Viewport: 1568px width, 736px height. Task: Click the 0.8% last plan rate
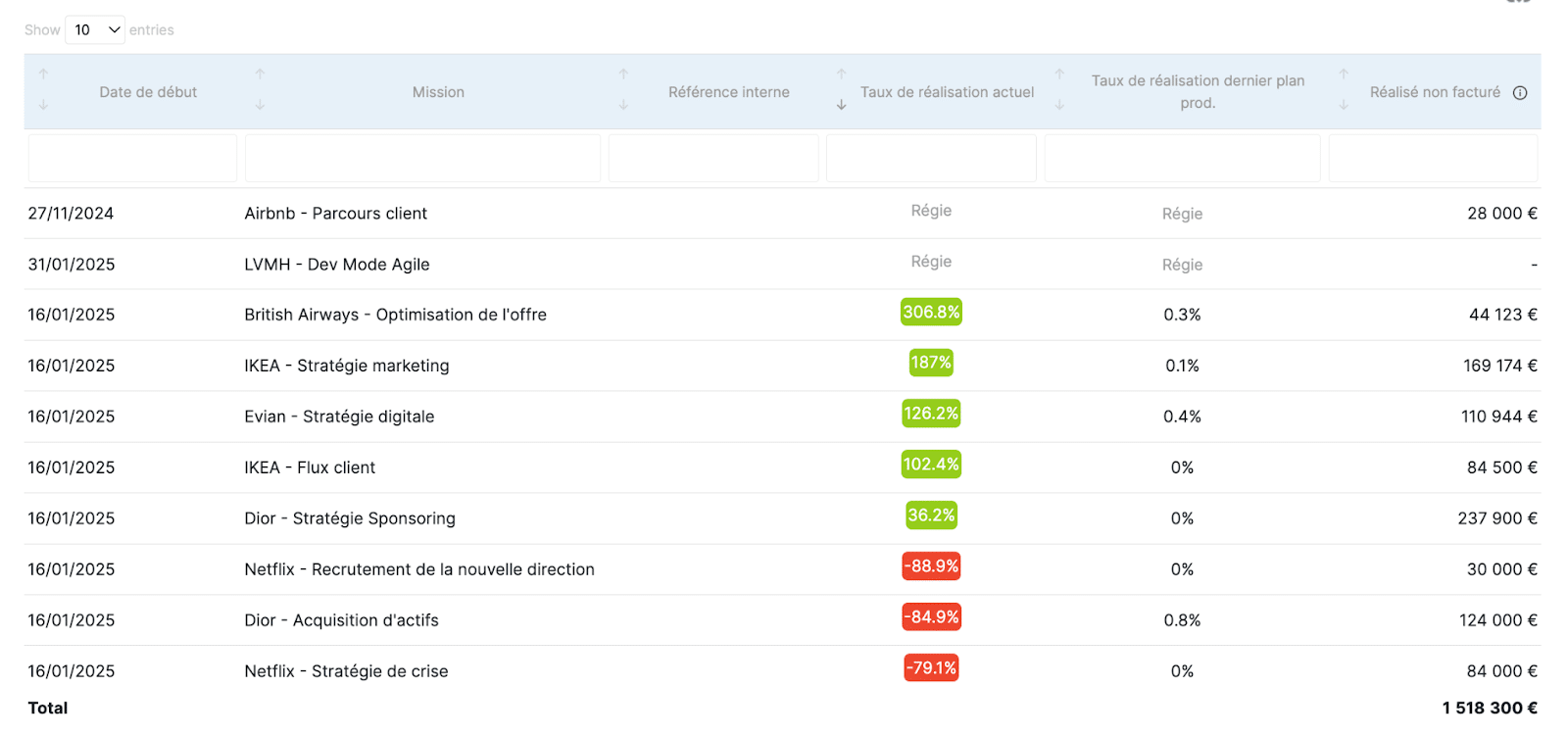pos(1183,620)
